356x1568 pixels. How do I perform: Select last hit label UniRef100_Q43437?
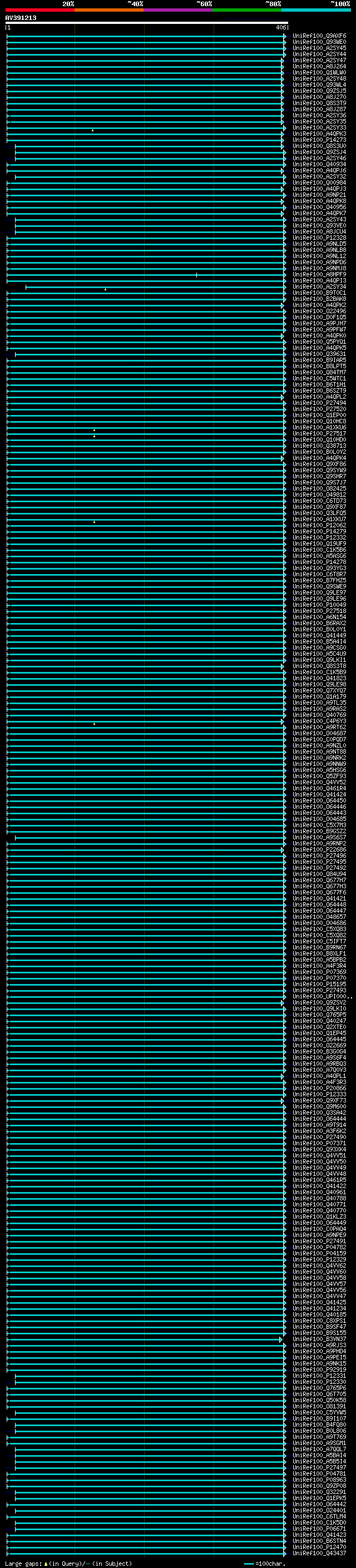coord(319,1553)
